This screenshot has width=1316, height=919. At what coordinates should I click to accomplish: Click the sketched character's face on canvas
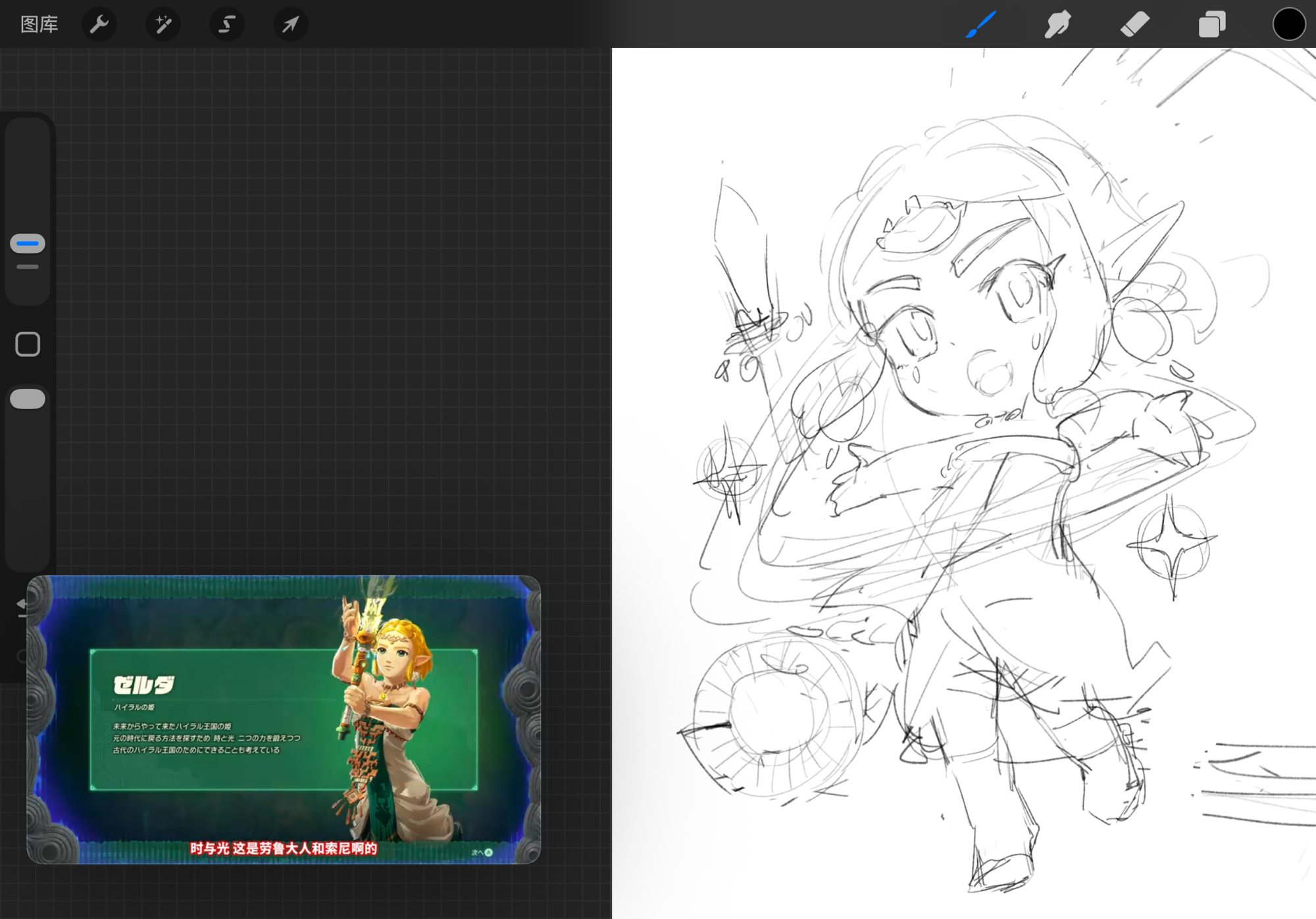961,342
